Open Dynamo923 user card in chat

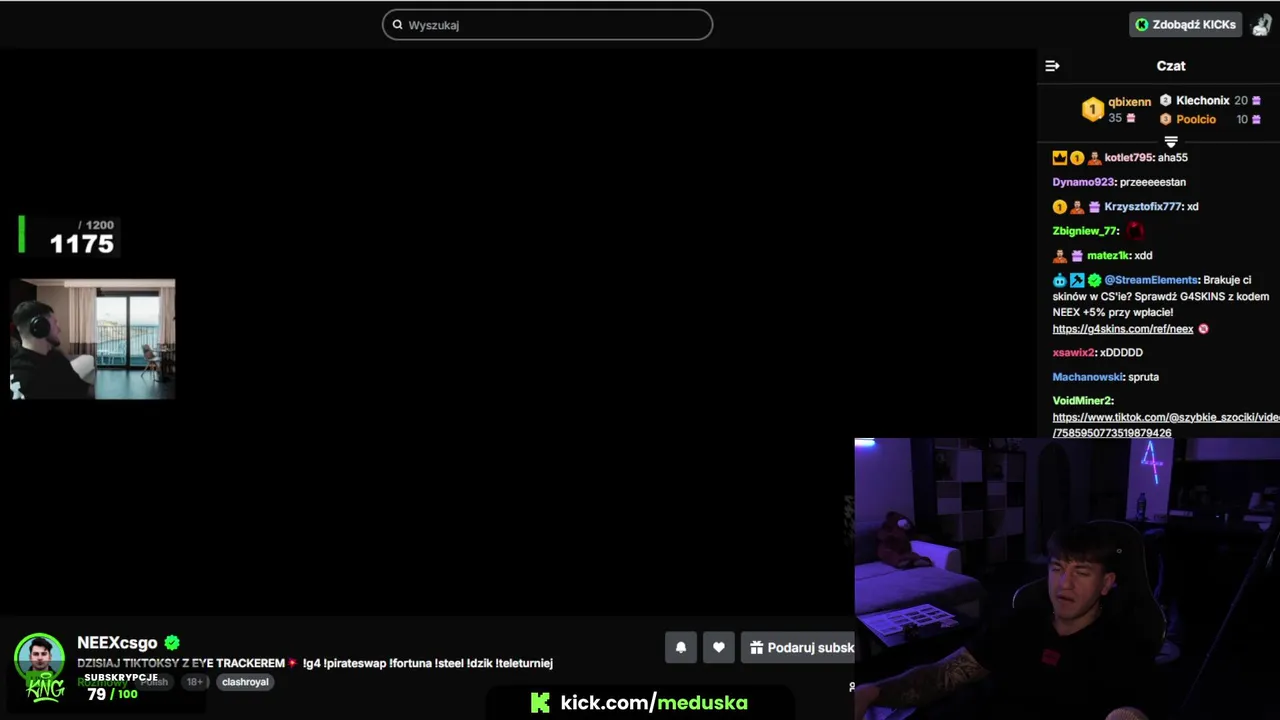point(1083,182)
